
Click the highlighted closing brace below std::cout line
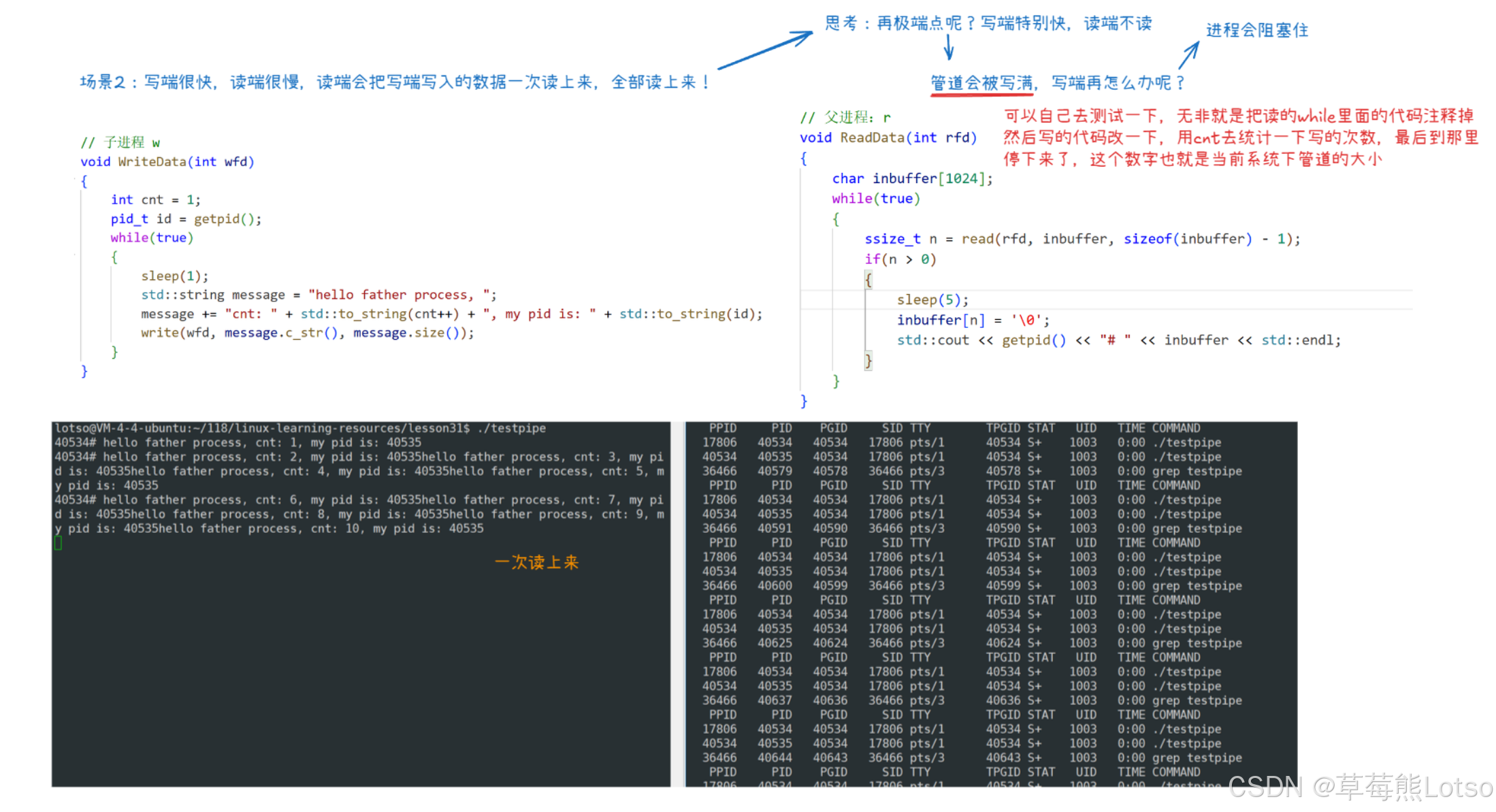pos(868,361)
